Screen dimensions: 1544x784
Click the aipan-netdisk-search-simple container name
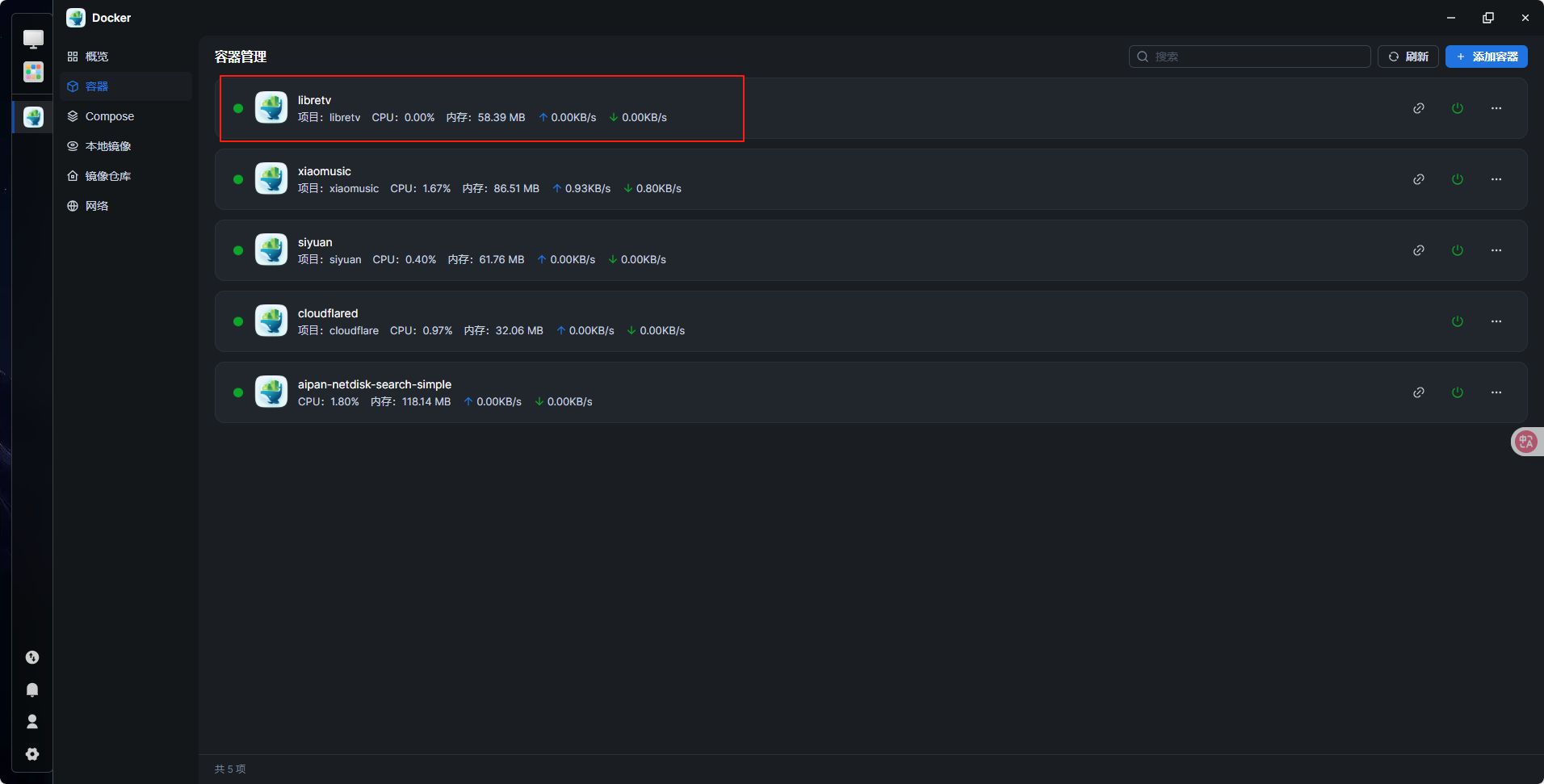point(375,384)
